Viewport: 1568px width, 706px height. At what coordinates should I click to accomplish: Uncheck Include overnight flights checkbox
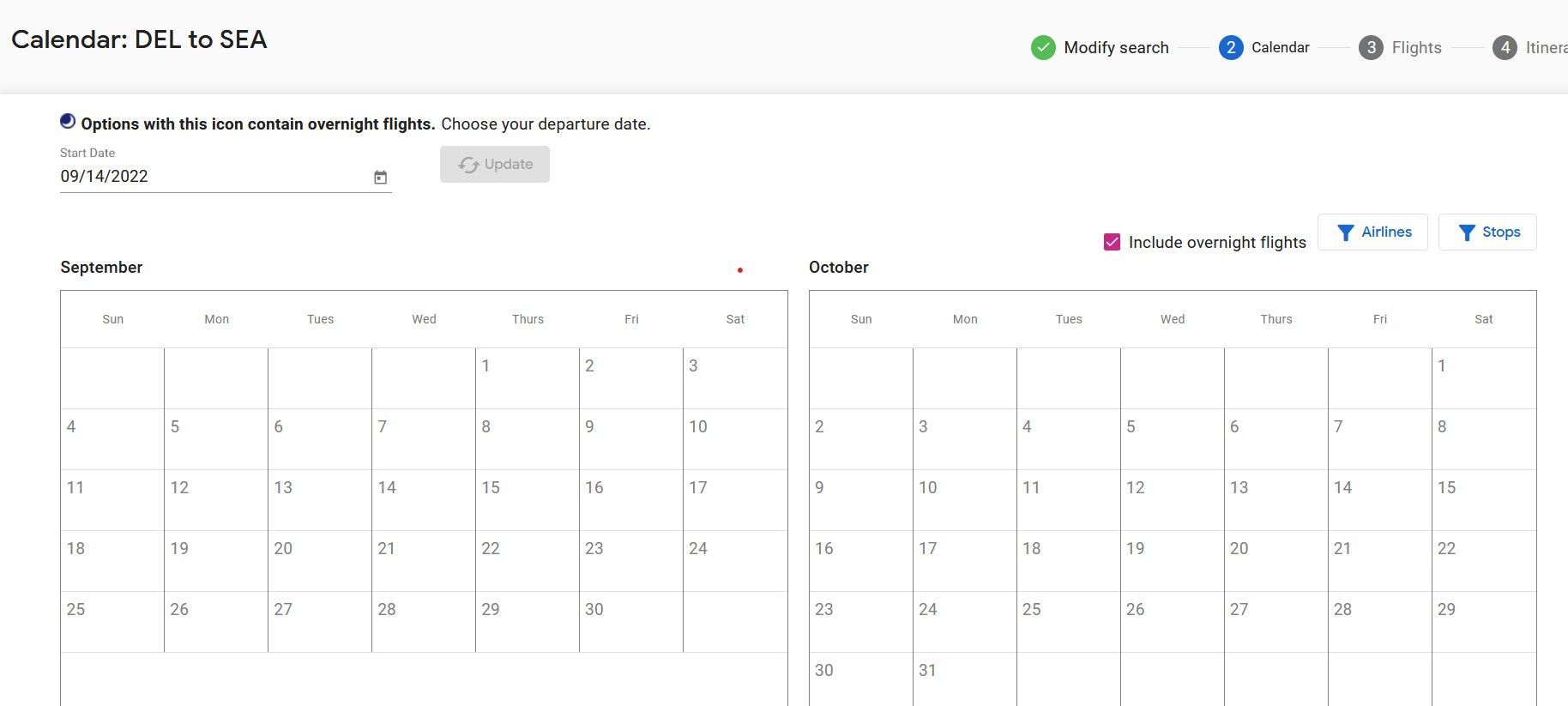1112,242
